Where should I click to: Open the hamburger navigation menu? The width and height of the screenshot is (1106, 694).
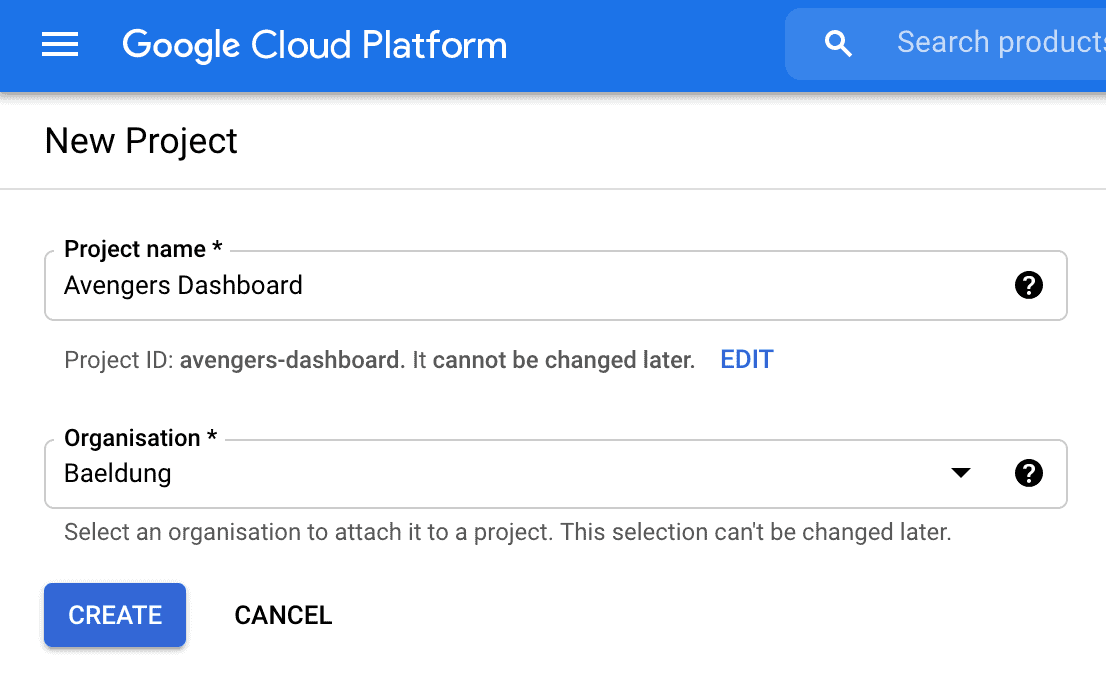[60, 45]
